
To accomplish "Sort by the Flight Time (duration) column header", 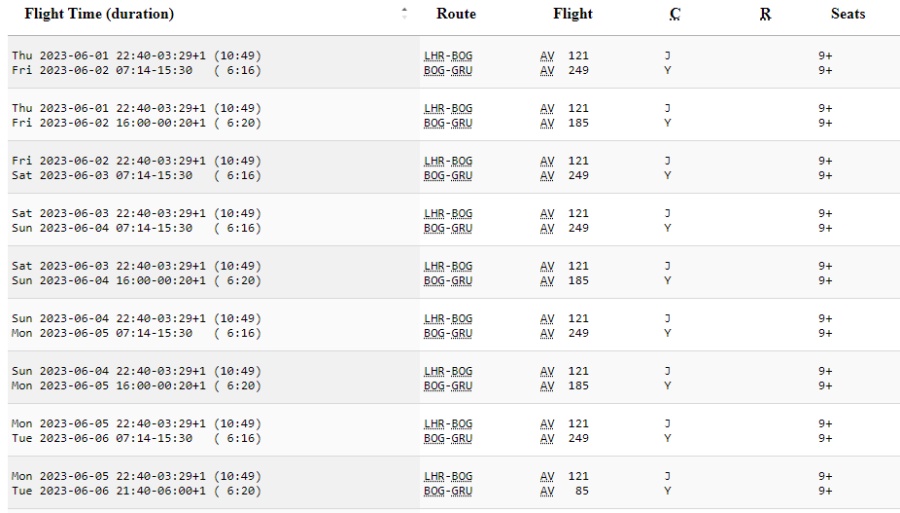I will 99,14.
